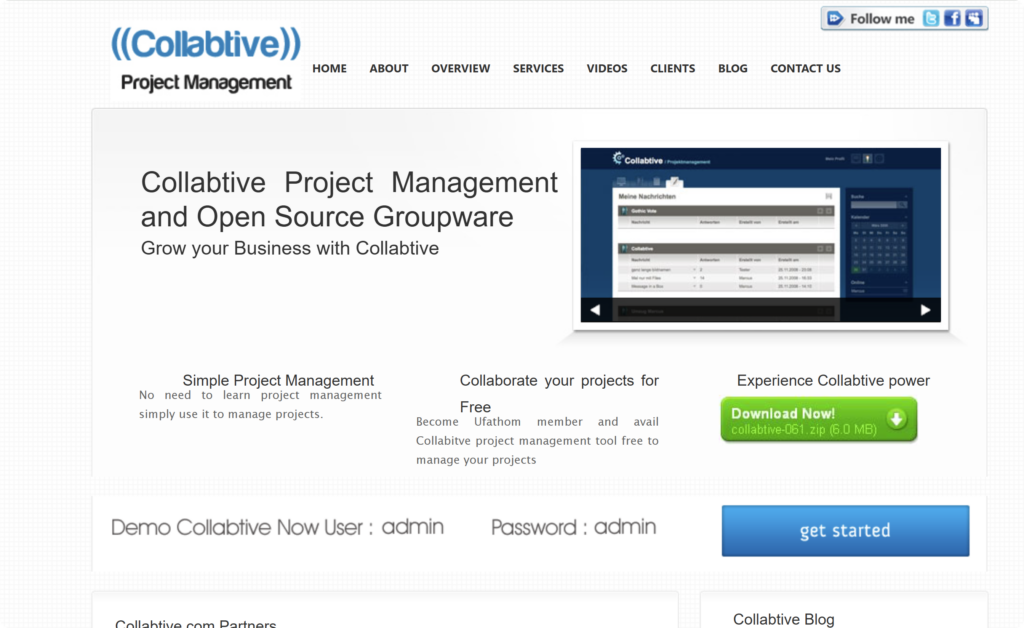Visit the BLOG page from navigation
This screenshot has width=1024, height=628.
coord(732,69)
